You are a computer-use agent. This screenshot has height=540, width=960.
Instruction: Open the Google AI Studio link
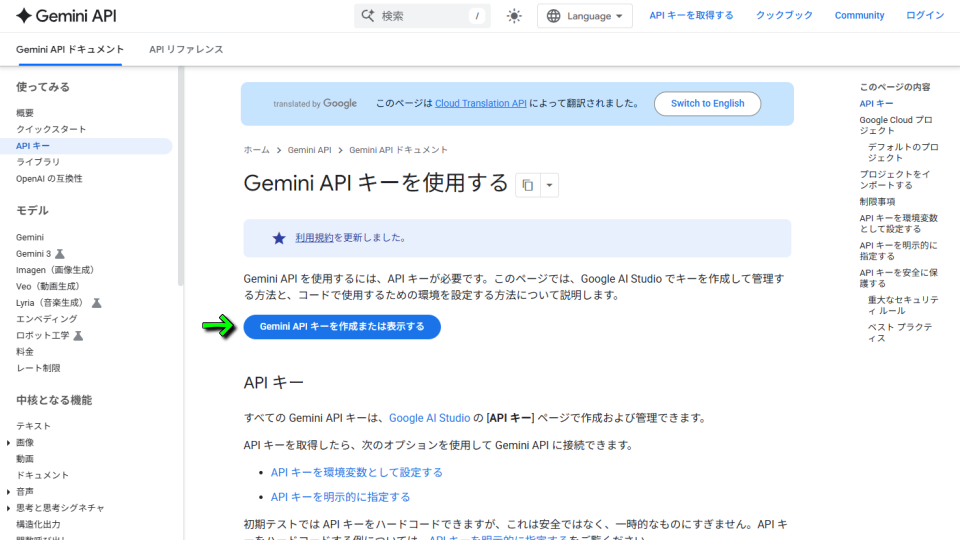(429, 418)
